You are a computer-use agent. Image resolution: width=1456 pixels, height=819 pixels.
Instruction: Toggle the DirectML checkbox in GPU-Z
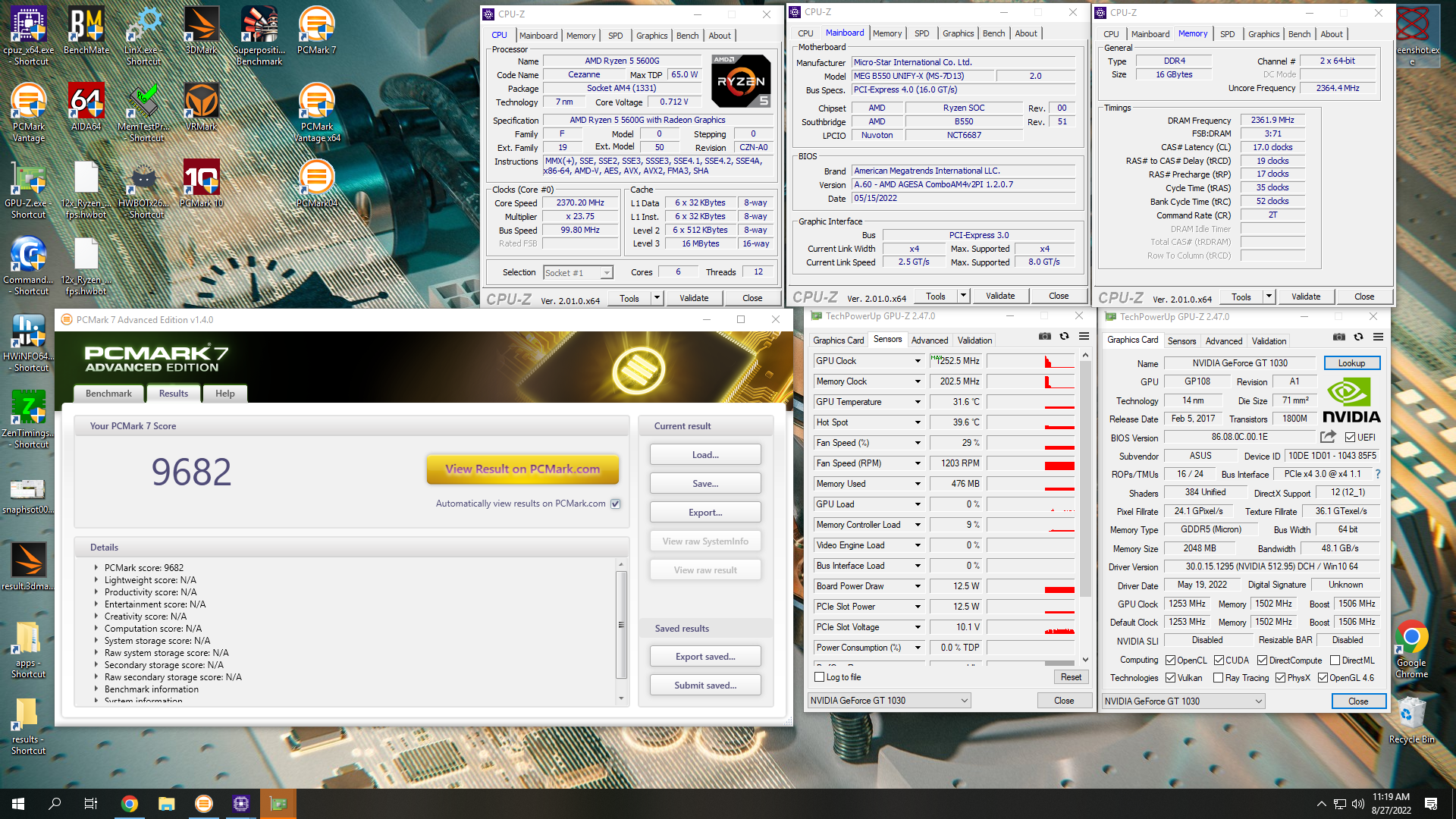coord(1335,661)
